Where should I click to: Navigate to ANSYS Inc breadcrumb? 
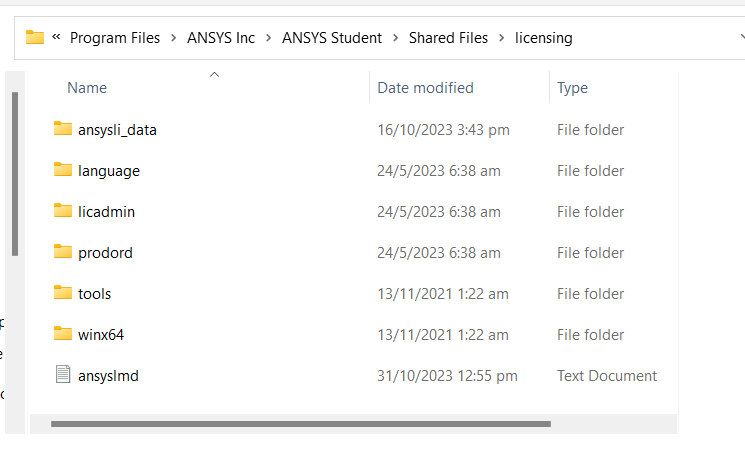coord(221,38)
